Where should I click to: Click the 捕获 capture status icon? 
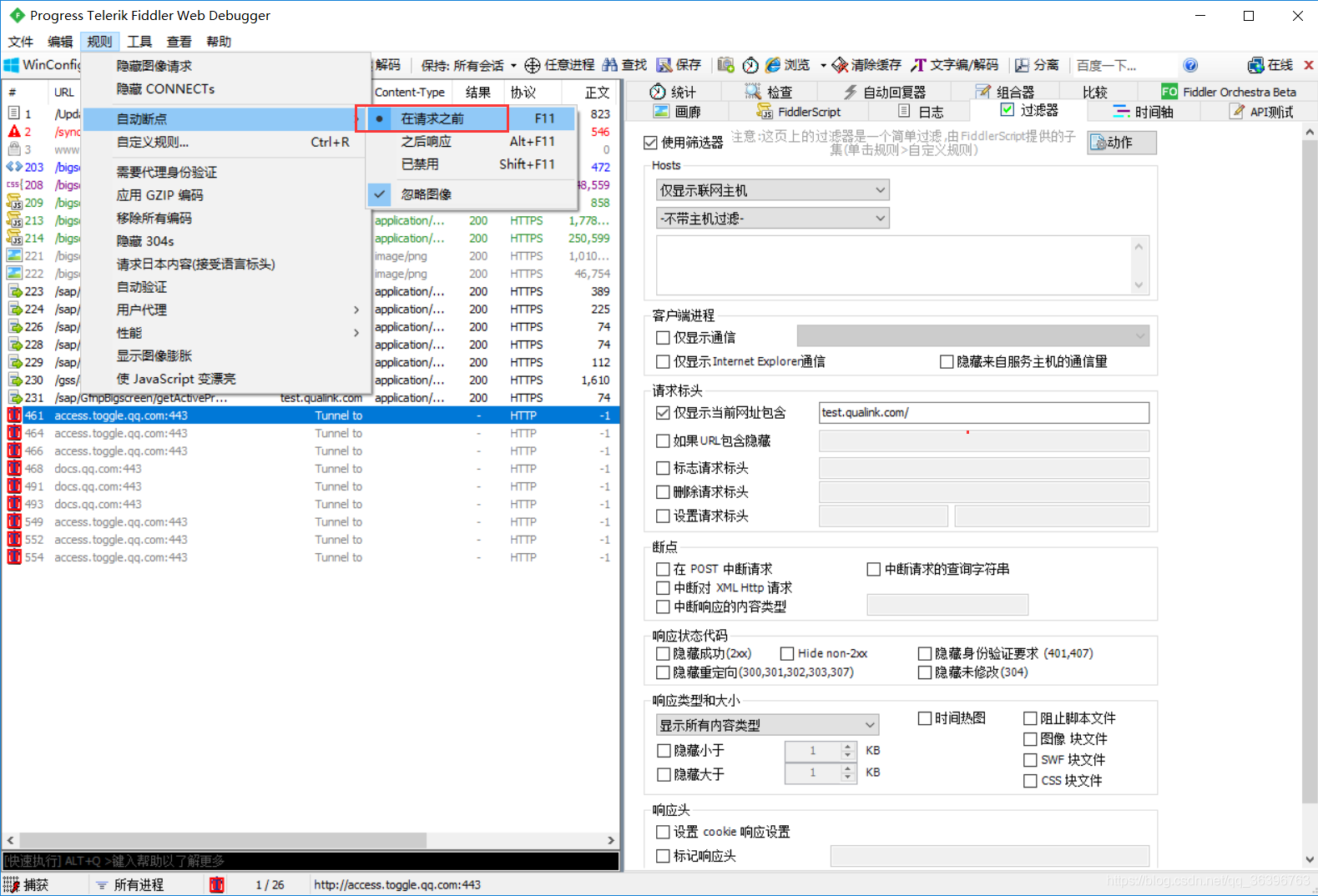(12, 885)
